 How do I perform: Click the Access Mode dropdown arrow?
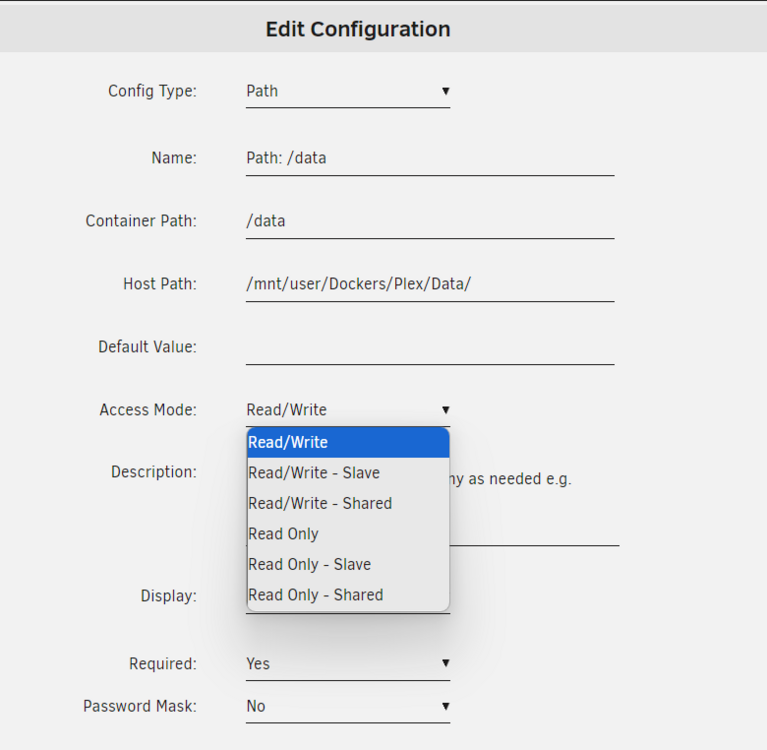[x=445, y=409]
